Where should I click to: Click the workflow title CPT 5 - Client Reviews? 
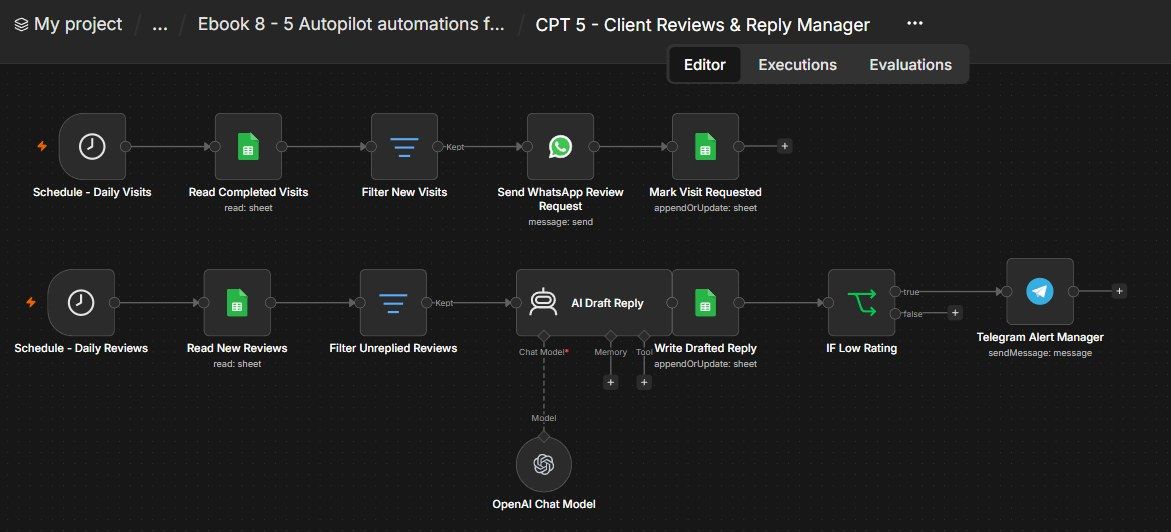[x=703, y=25]
